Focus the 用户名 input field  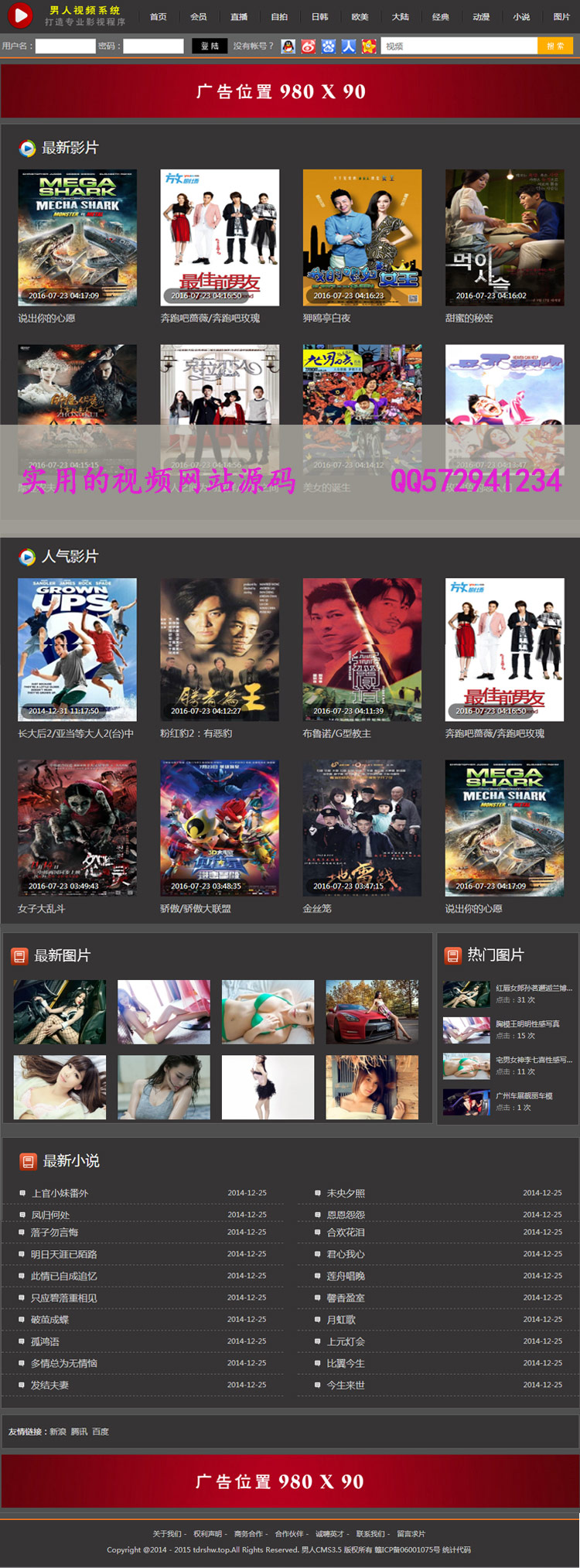pos(65,46)
